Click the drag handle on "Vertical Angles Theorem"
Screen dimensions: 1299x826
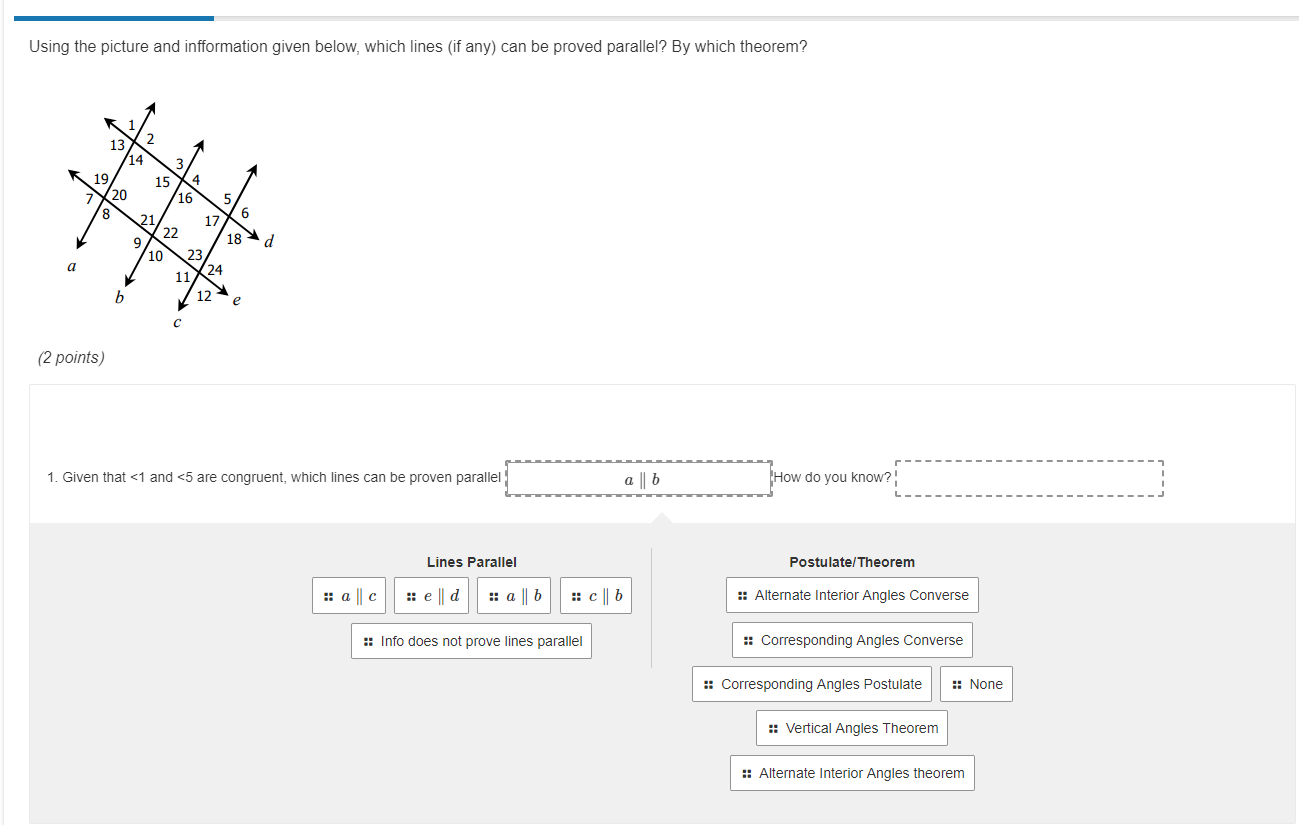772,727
